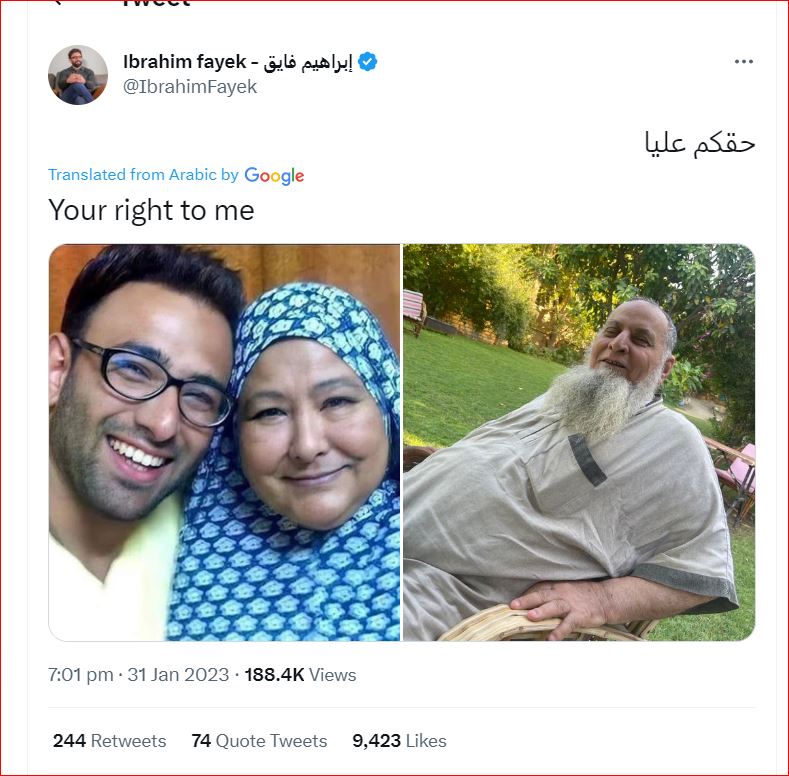
Task: Click the blue verified badge icon
Action: click(367, 62)
